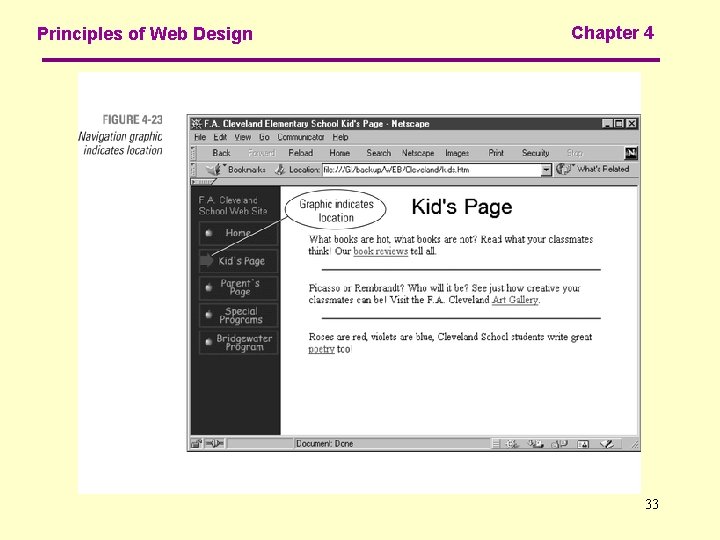Minimize the Netscape window
The image size is (720, 540).
point(608,123)
